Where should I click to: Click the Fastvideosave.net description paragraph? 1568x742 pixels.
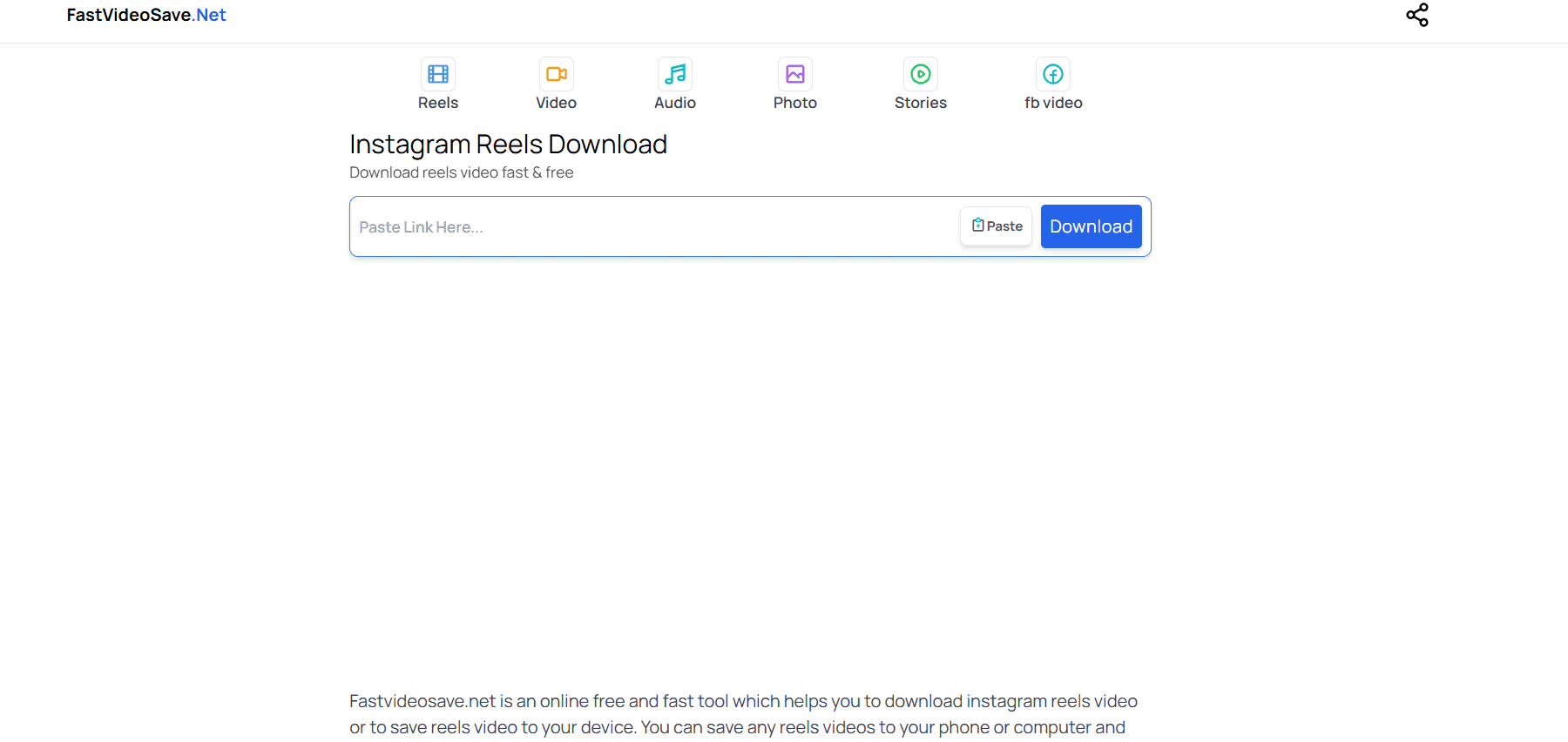tap(743, 714)
